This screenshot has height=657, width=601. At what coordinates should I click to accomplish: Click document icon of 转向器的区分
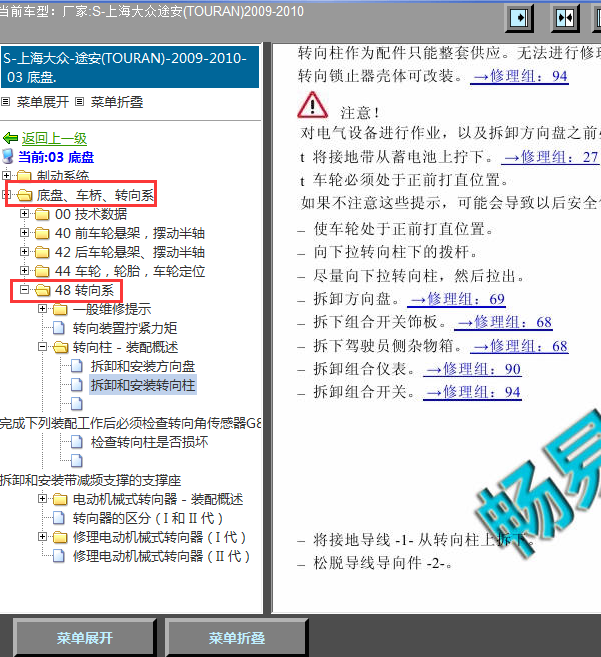(x=59, y=518)
